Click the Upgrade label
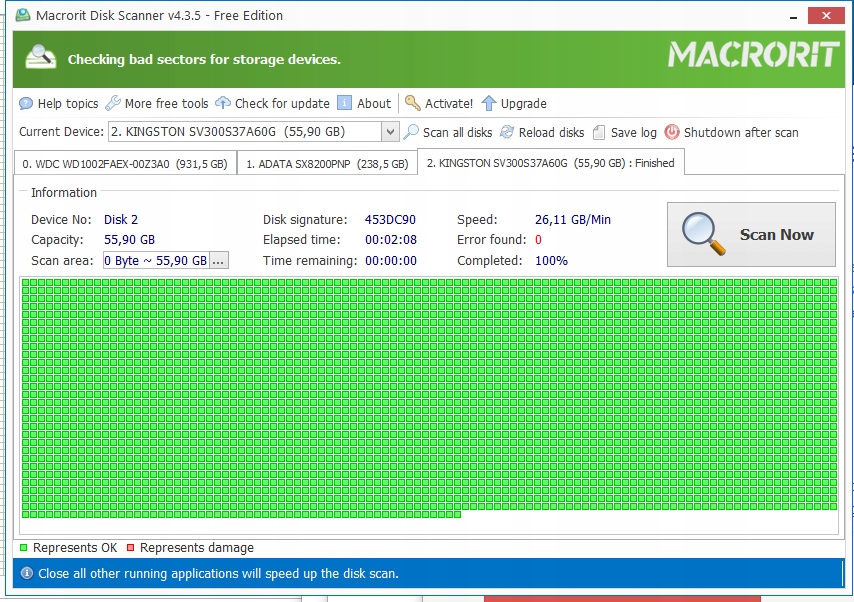Viewport: 854px width, 602px height. pyautogui.click(x=523, y=104)
